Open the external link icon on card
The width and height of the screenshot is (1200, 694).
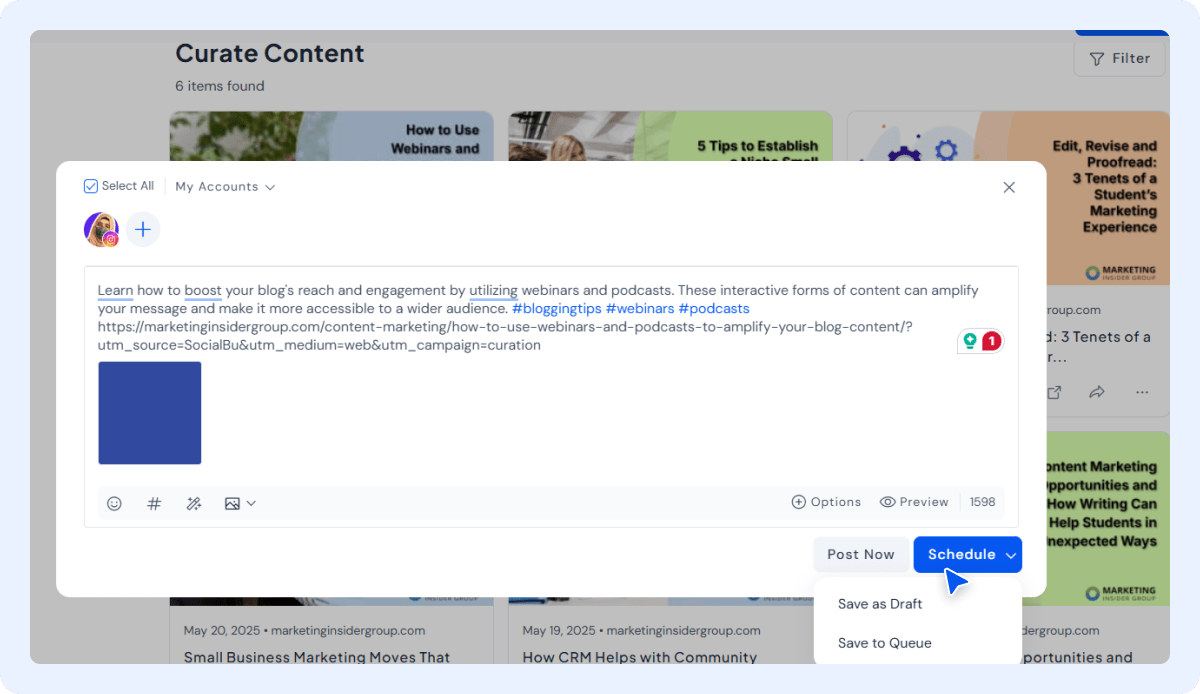(1054, 392)
